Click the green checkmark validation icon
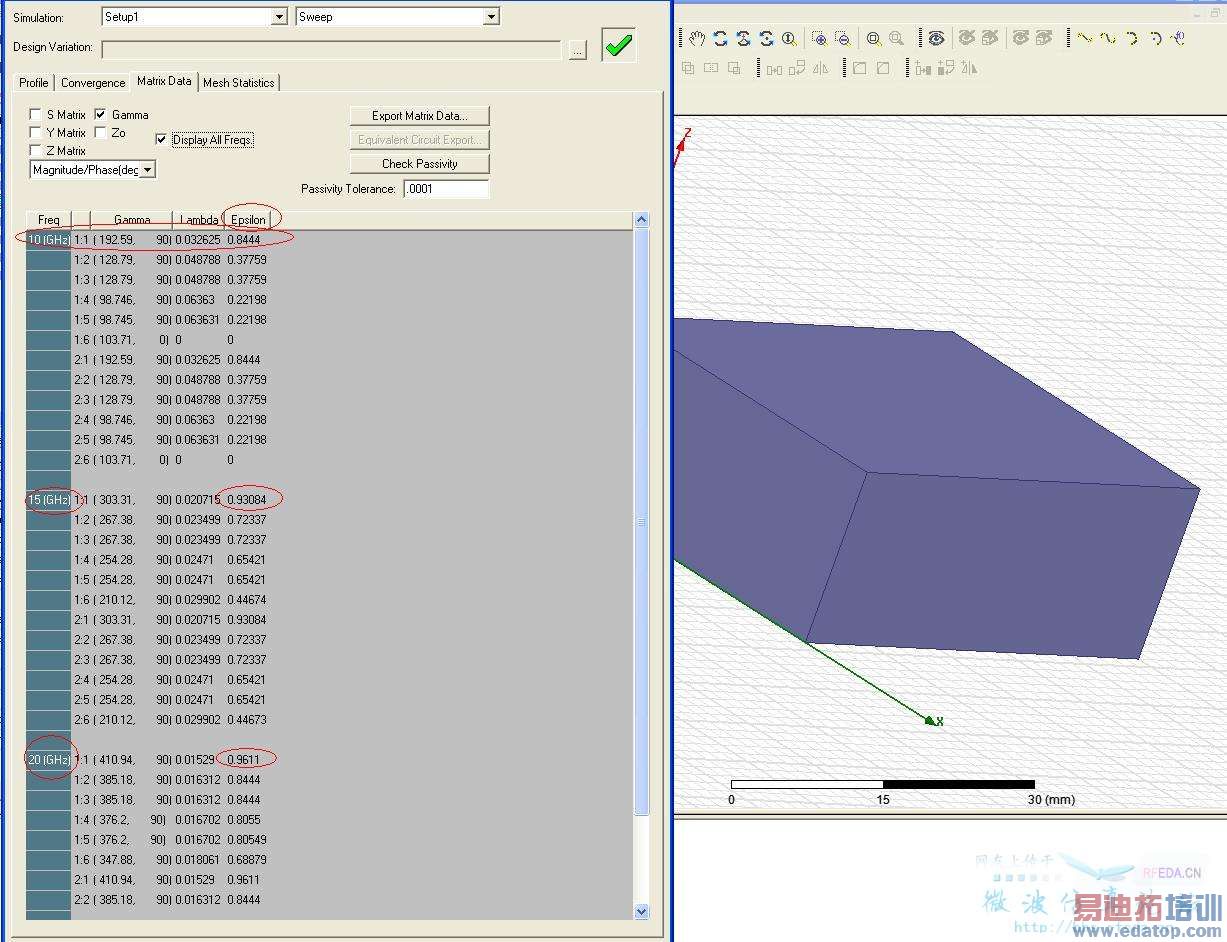 click(x=618, y=46)
